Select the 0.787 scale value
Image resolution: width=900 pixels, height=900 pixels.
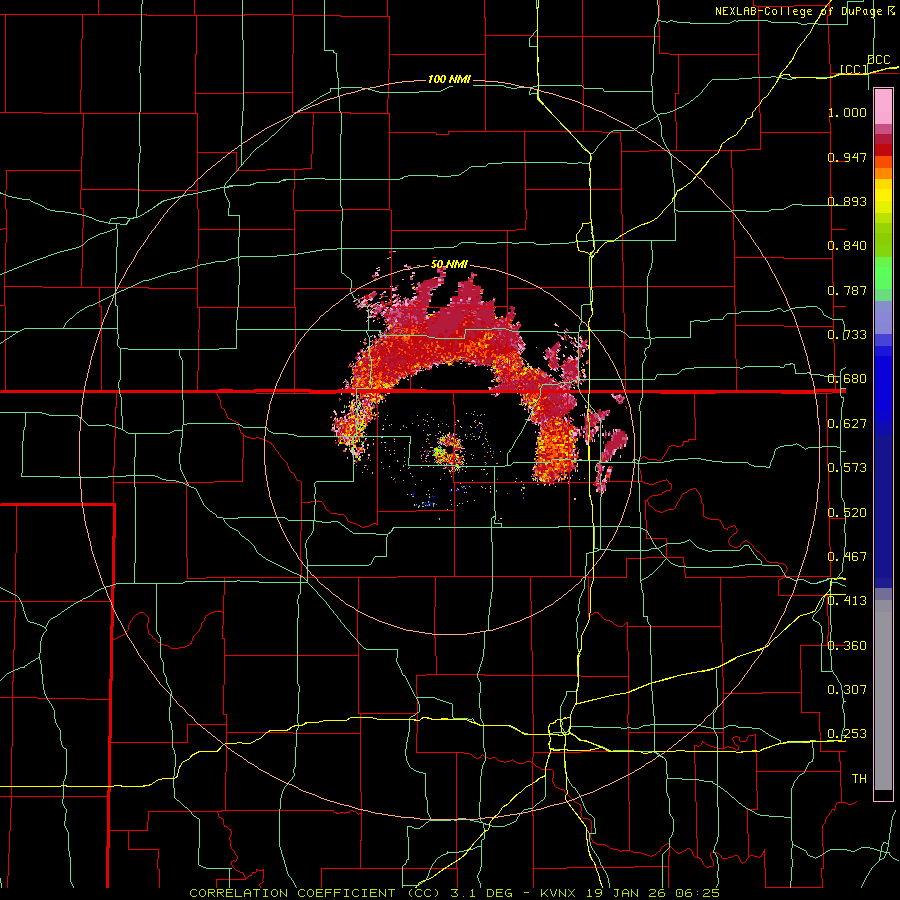click(847, 290)
